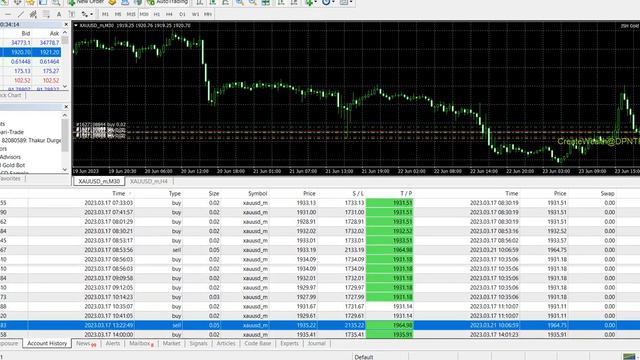Open the Journal terminal tab
640x360 pixels.
(317, 344)
